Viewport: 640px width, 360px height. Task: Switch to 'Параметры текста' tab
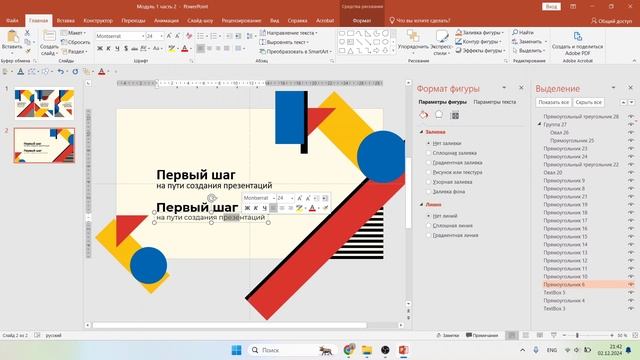click(x=495, y=102)
